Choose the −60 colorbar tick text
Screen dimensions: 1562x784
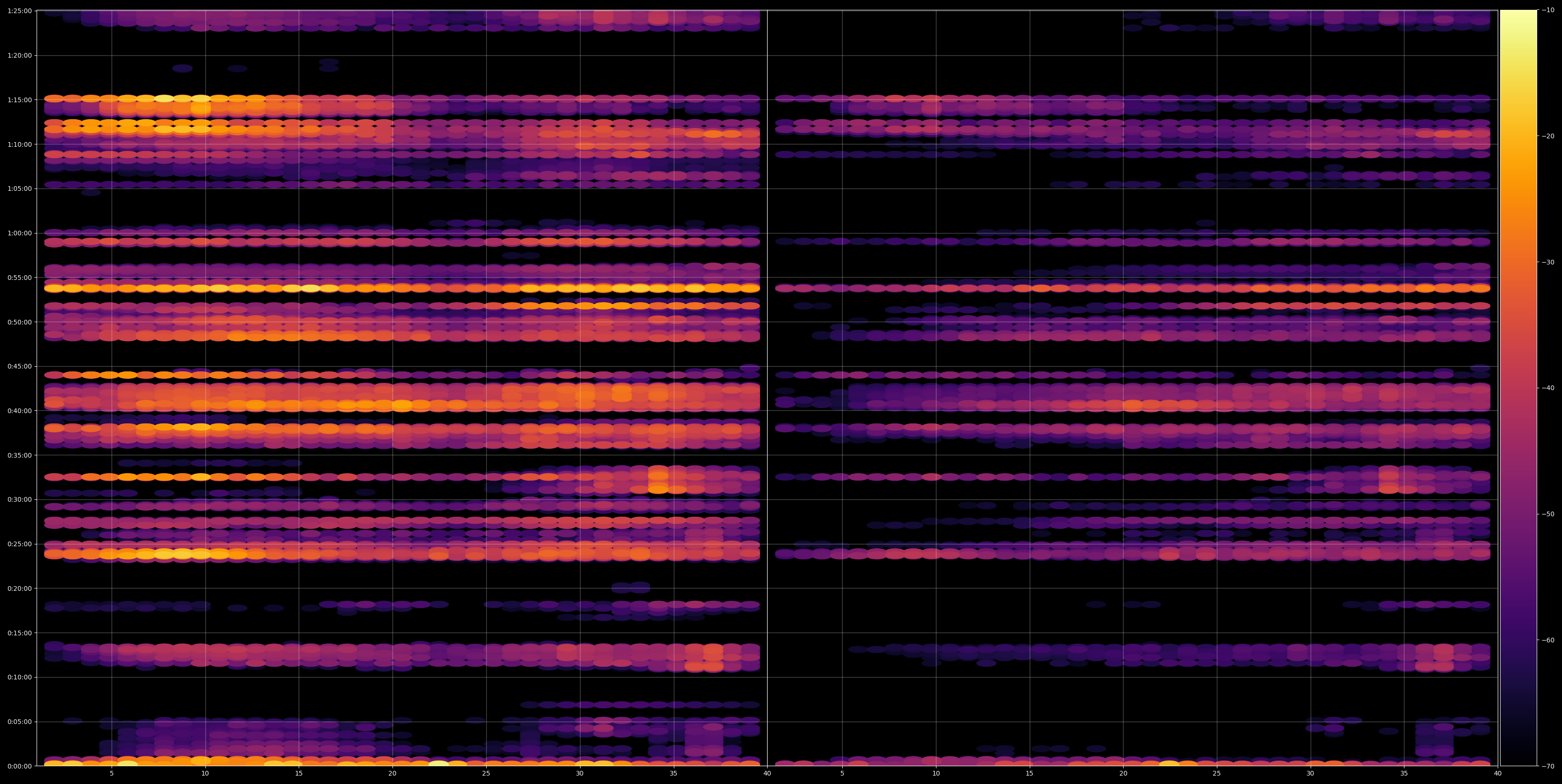click(x=1548, y=641)
